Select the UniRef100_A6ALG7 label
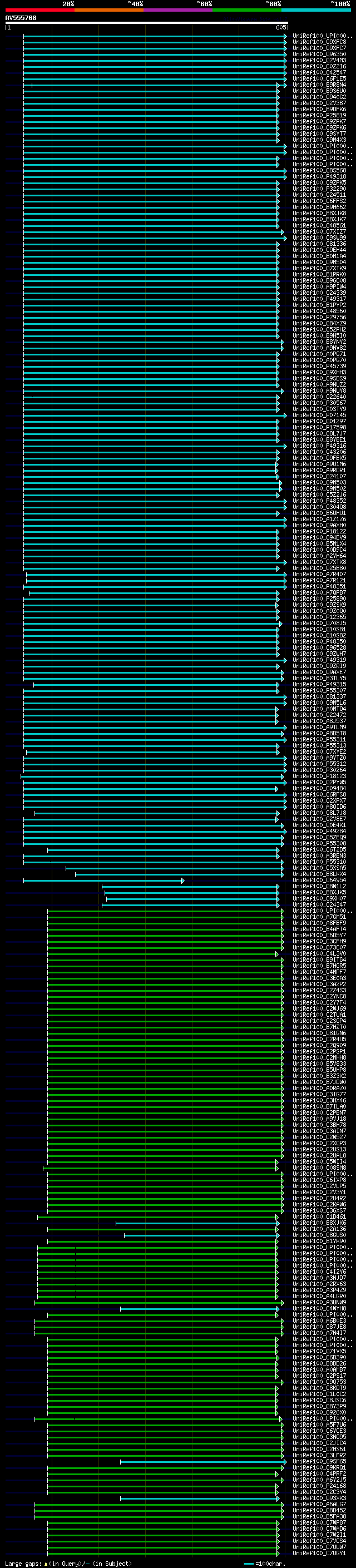 point(319,1504)
